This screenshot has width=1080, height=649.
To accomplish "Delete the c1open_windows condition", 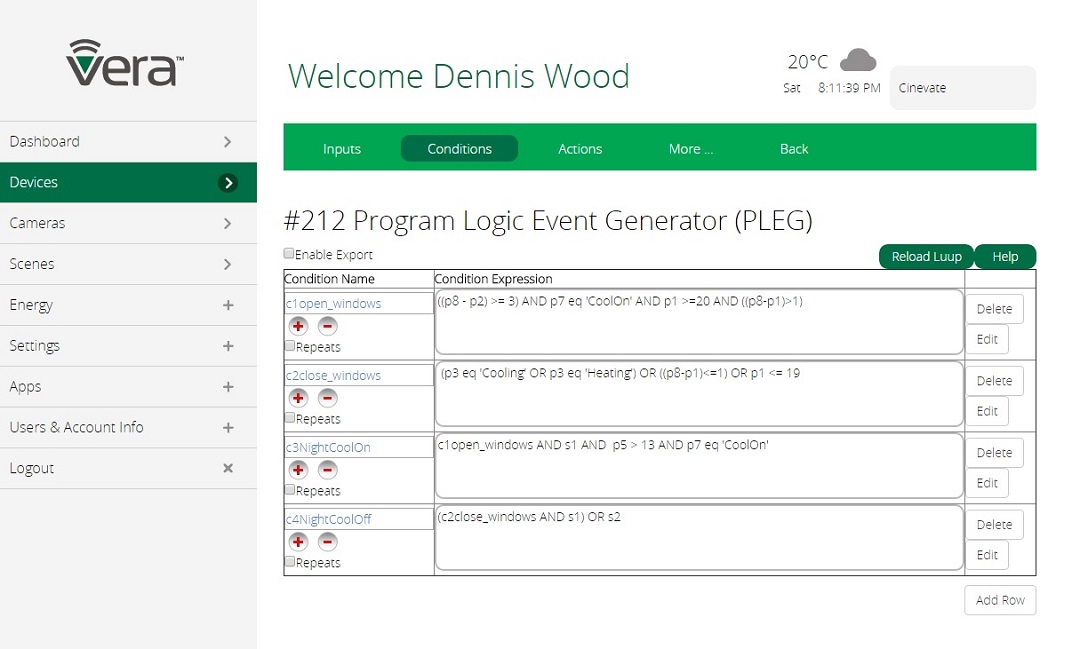I will click(994, 309).
